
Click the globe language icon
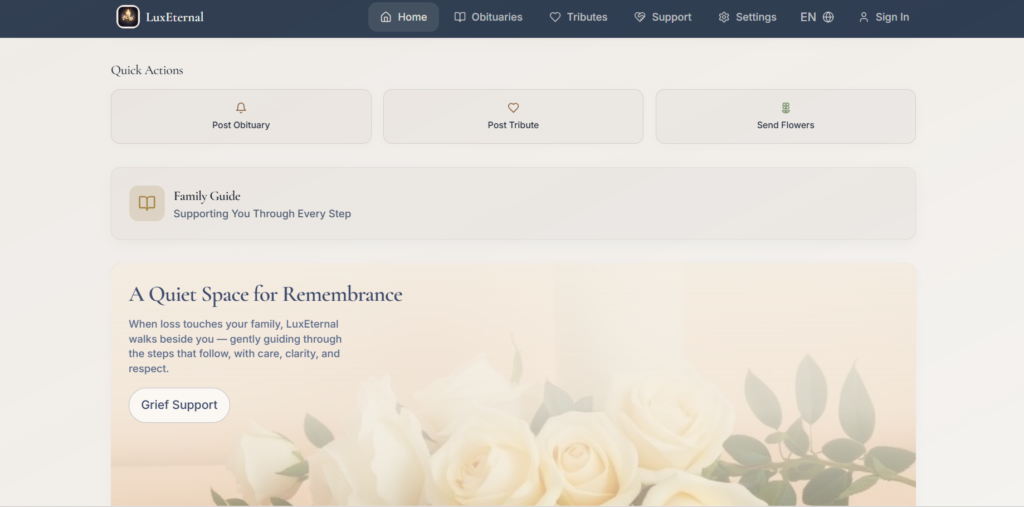tap(828, 17)
